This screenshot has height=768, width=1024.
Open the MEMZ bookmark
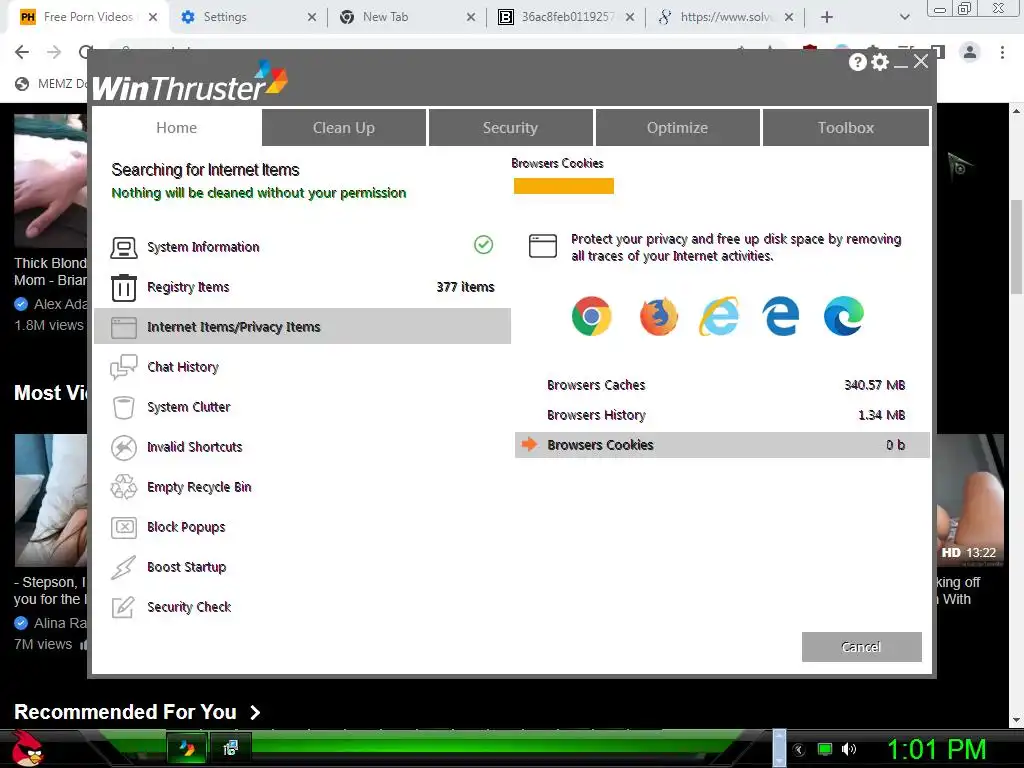pos(51,84)
